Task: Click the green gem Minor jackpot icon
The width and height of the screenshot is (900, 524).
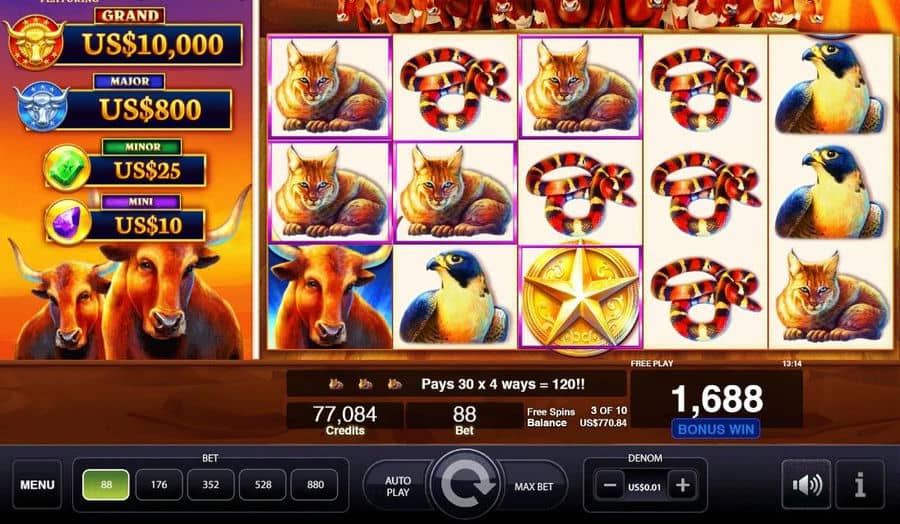Action: click(67, 168)
